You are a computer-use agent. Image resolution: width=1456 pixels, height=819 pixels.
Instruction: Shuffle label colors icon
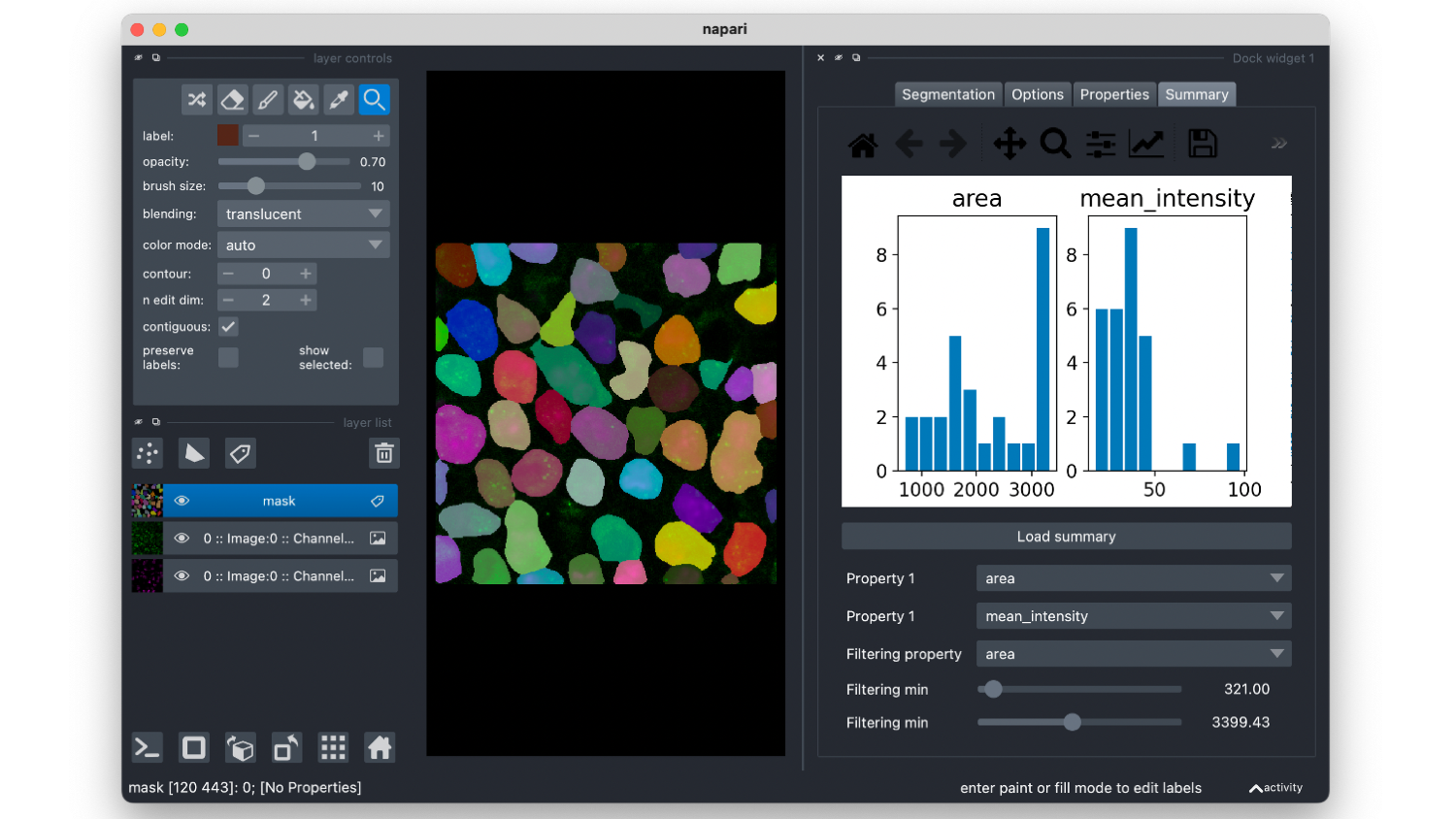197,99
